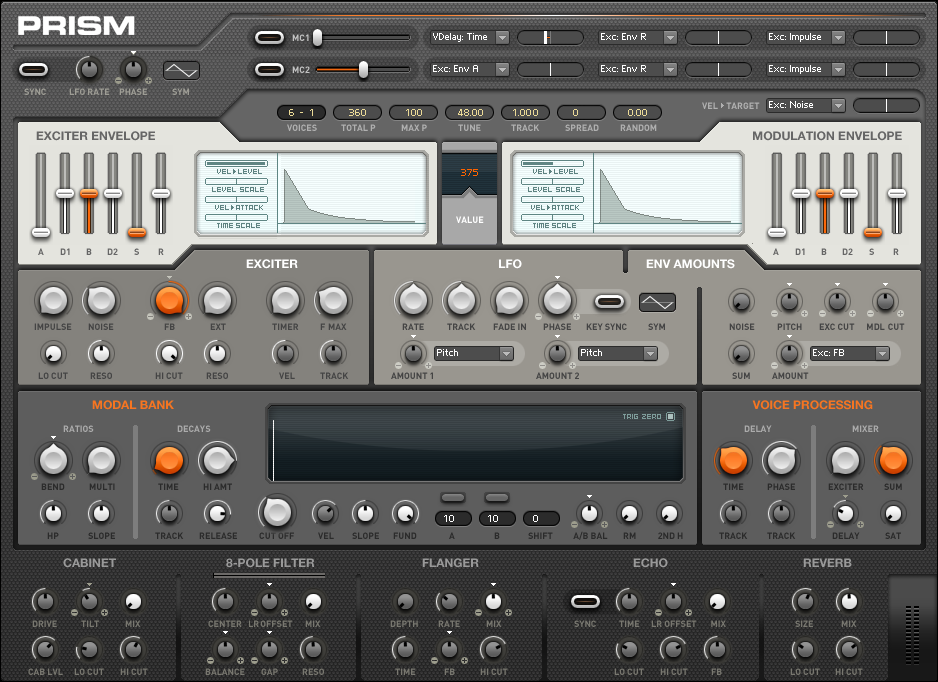Expand the Exc: FB amount dropdown
The image size is (938, 682).
click(x=849, y=353)
